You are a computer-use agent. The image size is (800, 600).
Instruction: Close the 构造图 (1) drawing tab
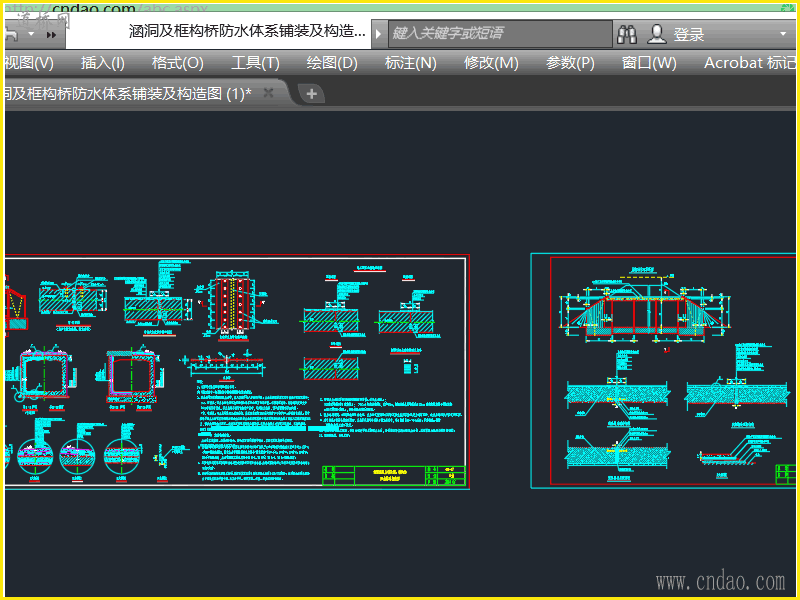tap(268, 93)
